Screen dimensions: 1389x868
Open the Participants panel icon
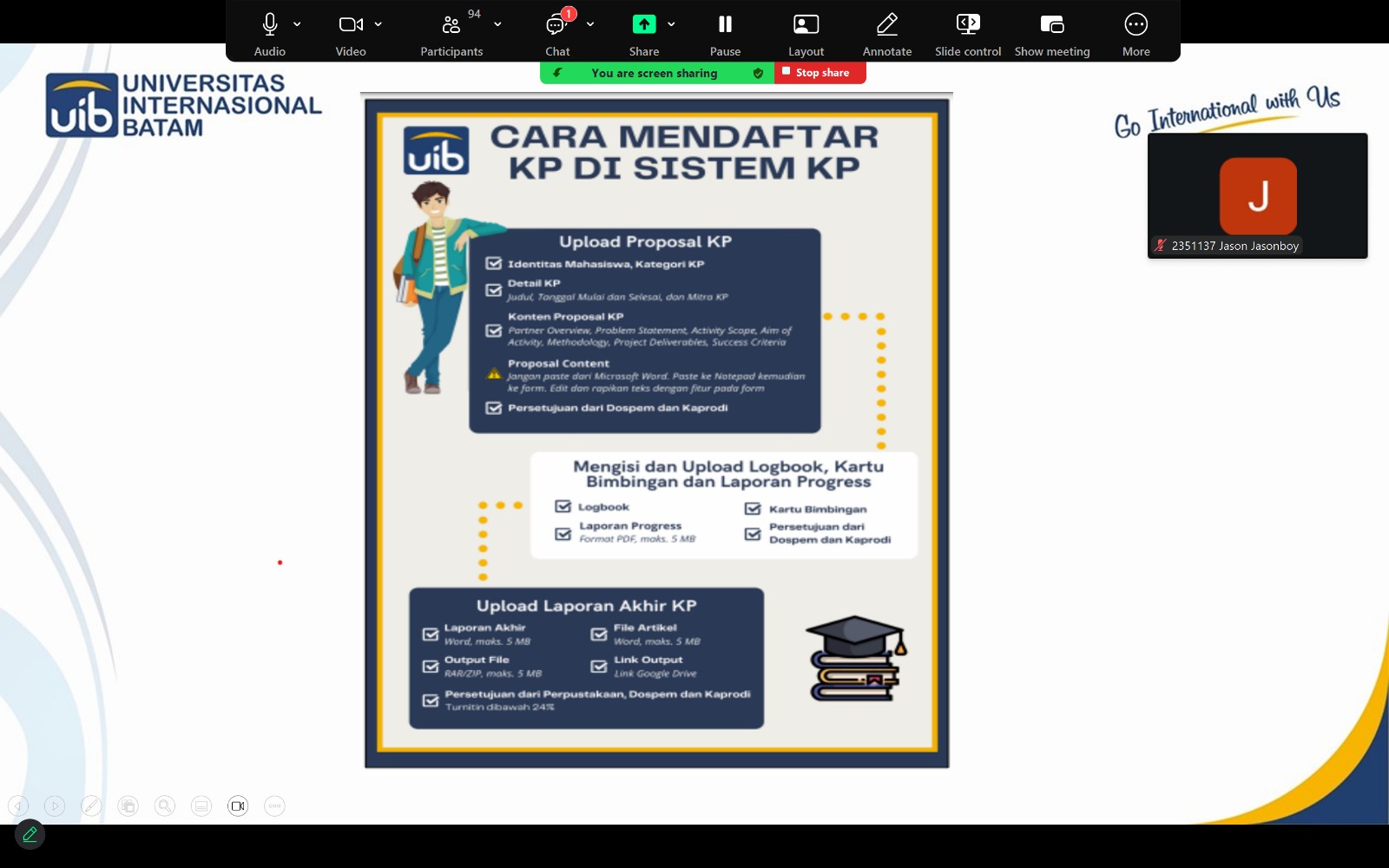(x=451, y=24)
